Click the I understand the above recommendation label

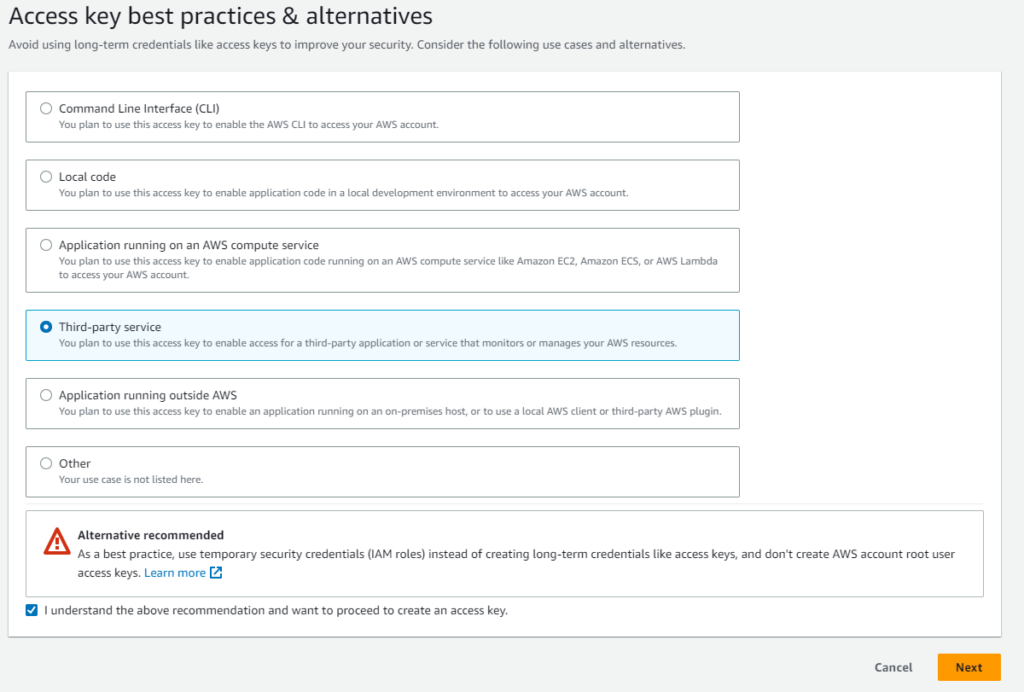(x=276, y=610)
